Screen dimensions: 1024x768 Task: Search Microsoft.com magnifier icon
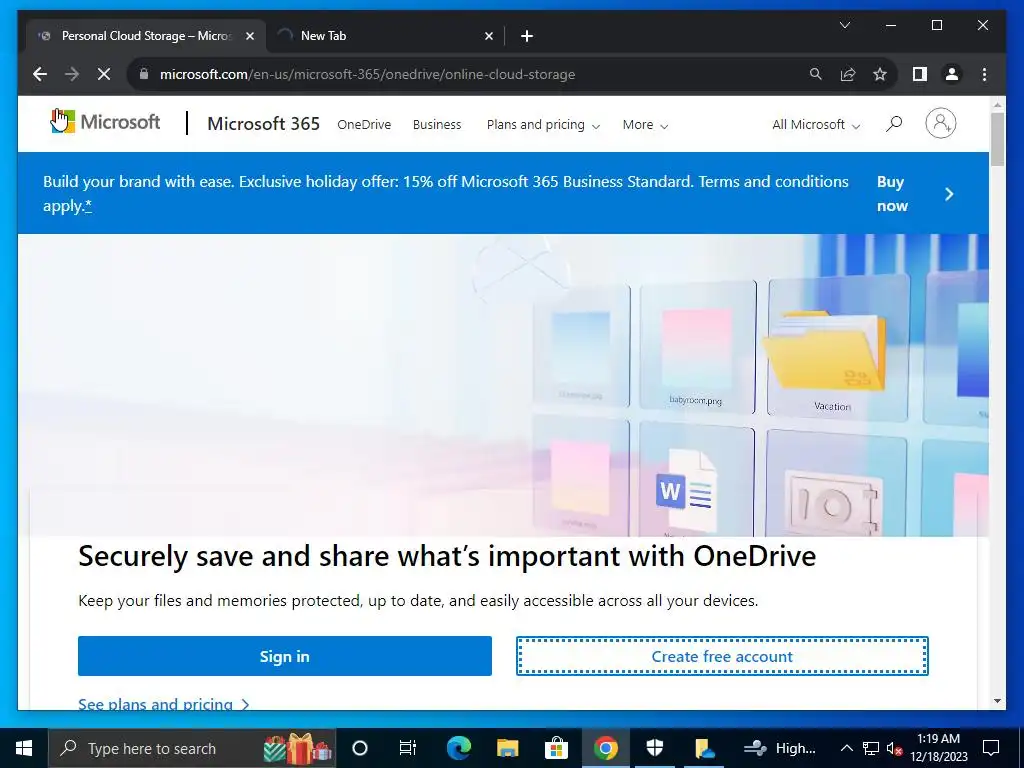tap(893, 123)
